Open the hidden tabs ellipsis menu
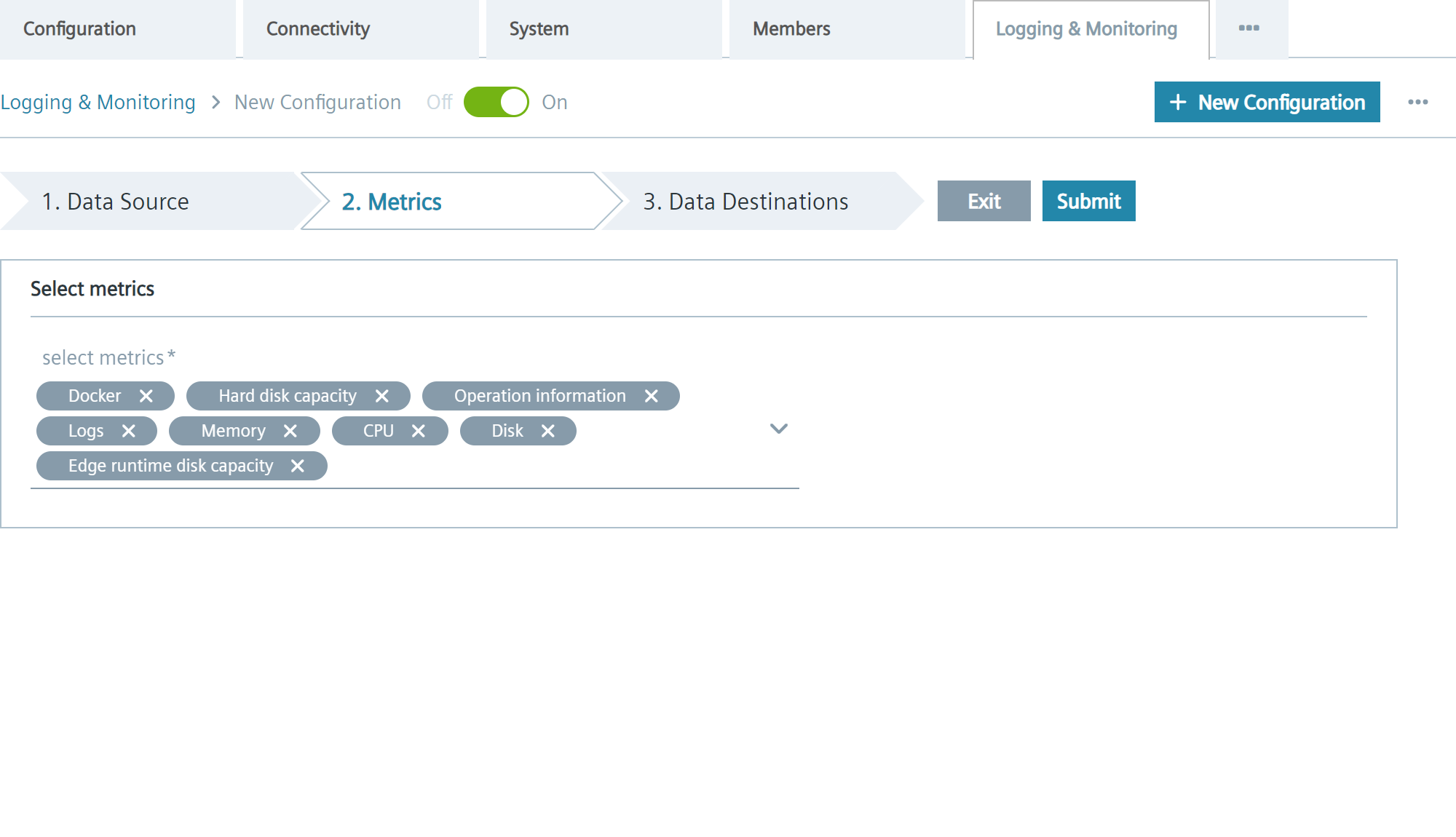 point(1250,28)
